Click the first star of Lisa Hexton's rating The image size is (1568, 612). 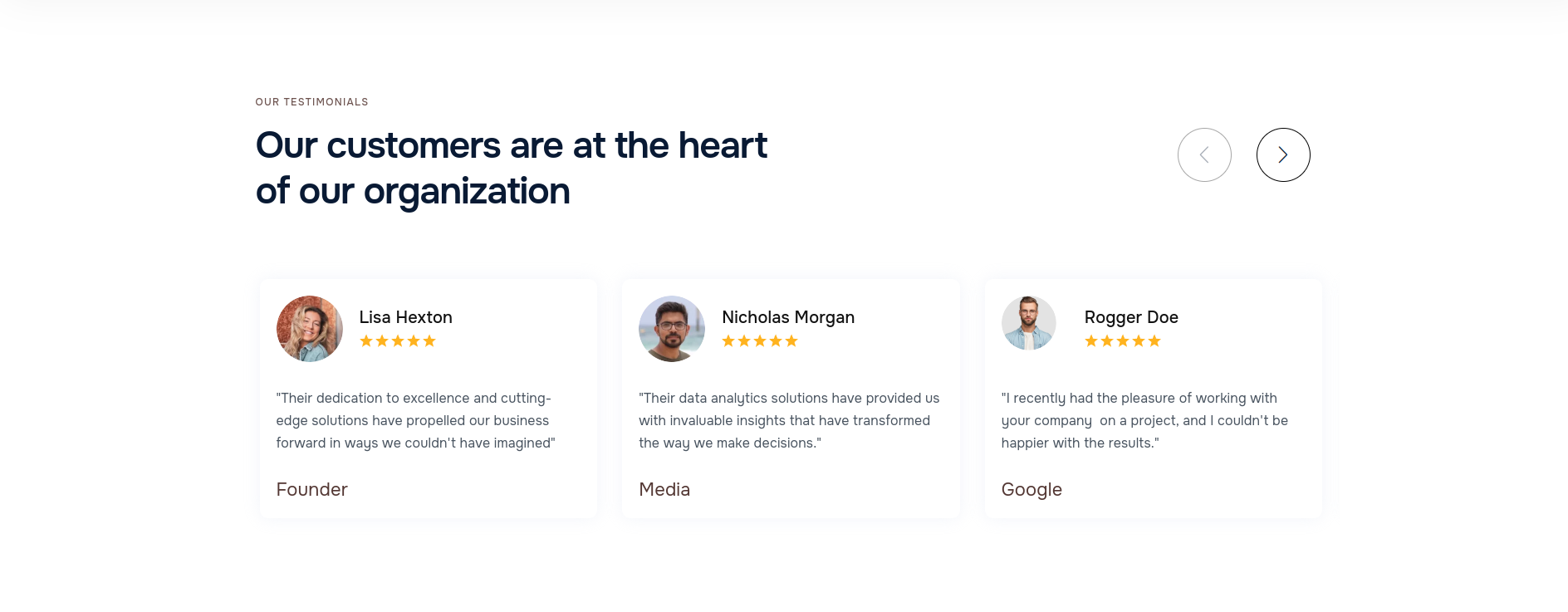point(366,341)
